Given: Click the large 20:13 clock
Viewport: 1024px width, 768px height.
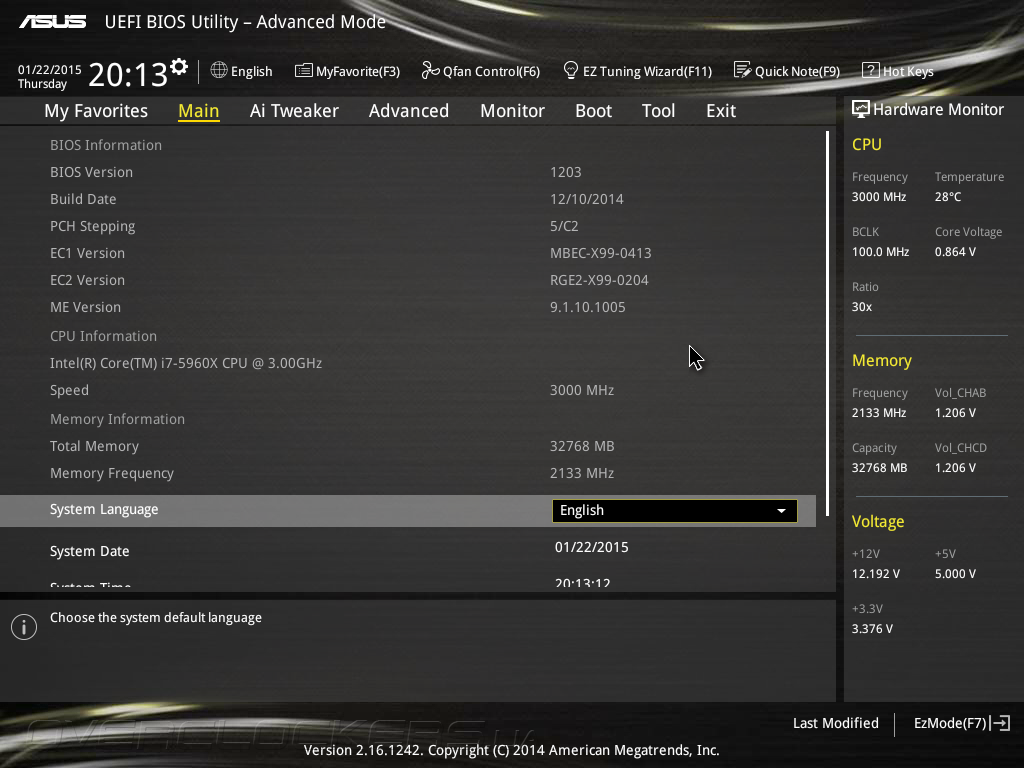Looking at the screenshot, I should coord(128,74).
